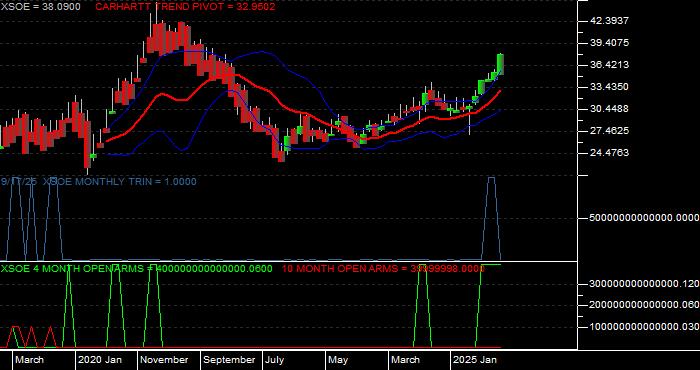This screenshot has width=700, height=370.
Task: Click the 100000000000000.030 axis value
Action: (x=644, y=327)
